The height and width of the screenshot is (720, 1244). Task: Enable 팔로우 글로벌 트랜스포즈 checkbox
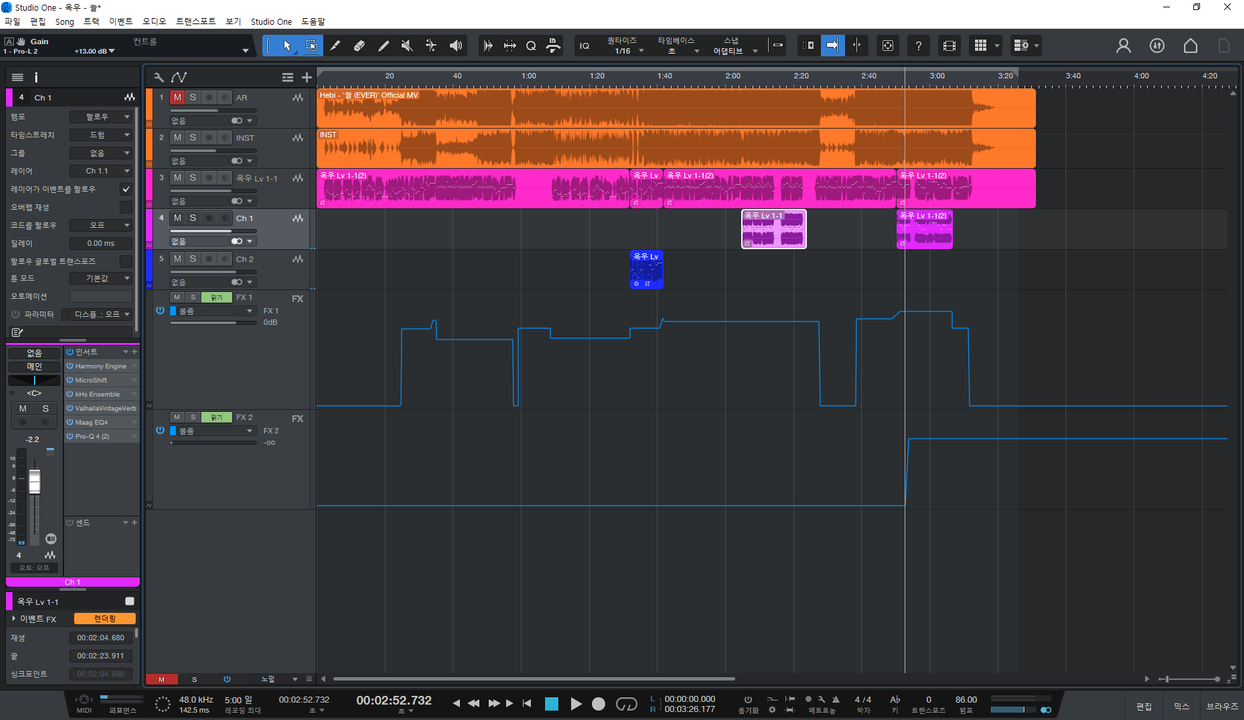pos(126,261)
